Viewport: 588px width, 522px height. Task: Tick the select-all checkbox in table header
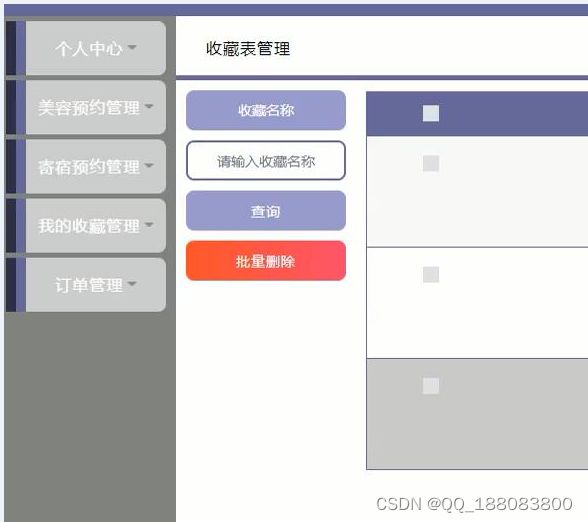click(431, 113)
